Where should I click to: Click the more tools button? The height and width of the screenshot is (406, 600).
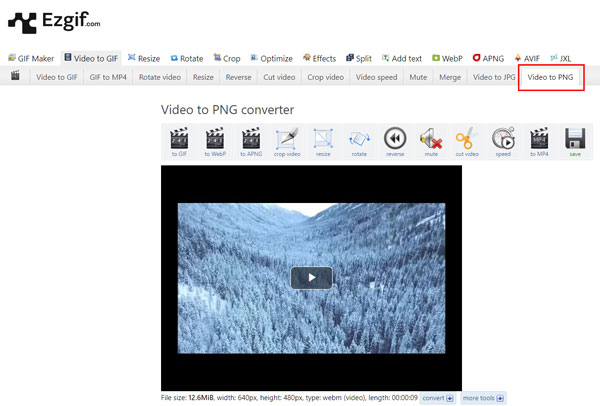coord(483,398)
